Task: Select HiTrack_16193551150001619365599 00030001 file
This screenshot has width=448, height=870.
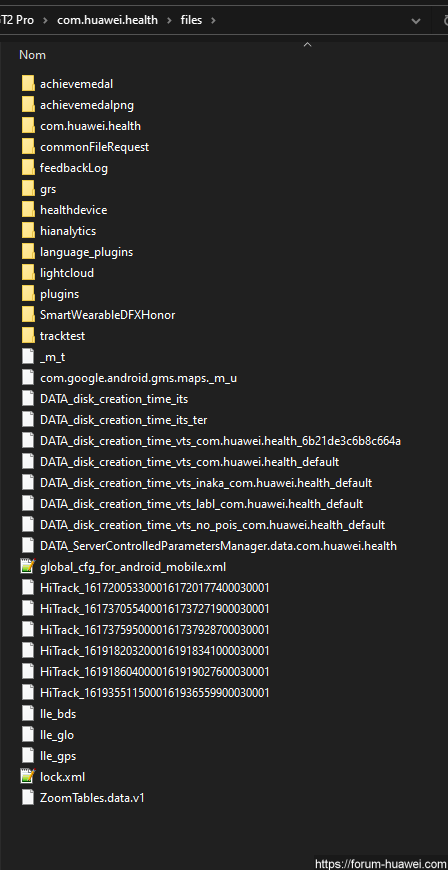Action: pyautogui.click(x=154, y=692)
